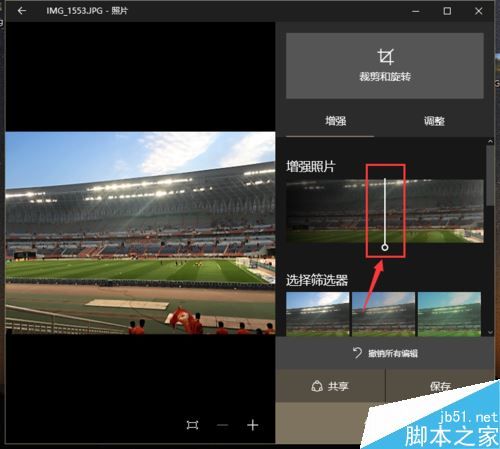The width and height of the screenshot is (500, 449).
Task: Switch to the 调整 tab
Action: [x=434, y=121]
